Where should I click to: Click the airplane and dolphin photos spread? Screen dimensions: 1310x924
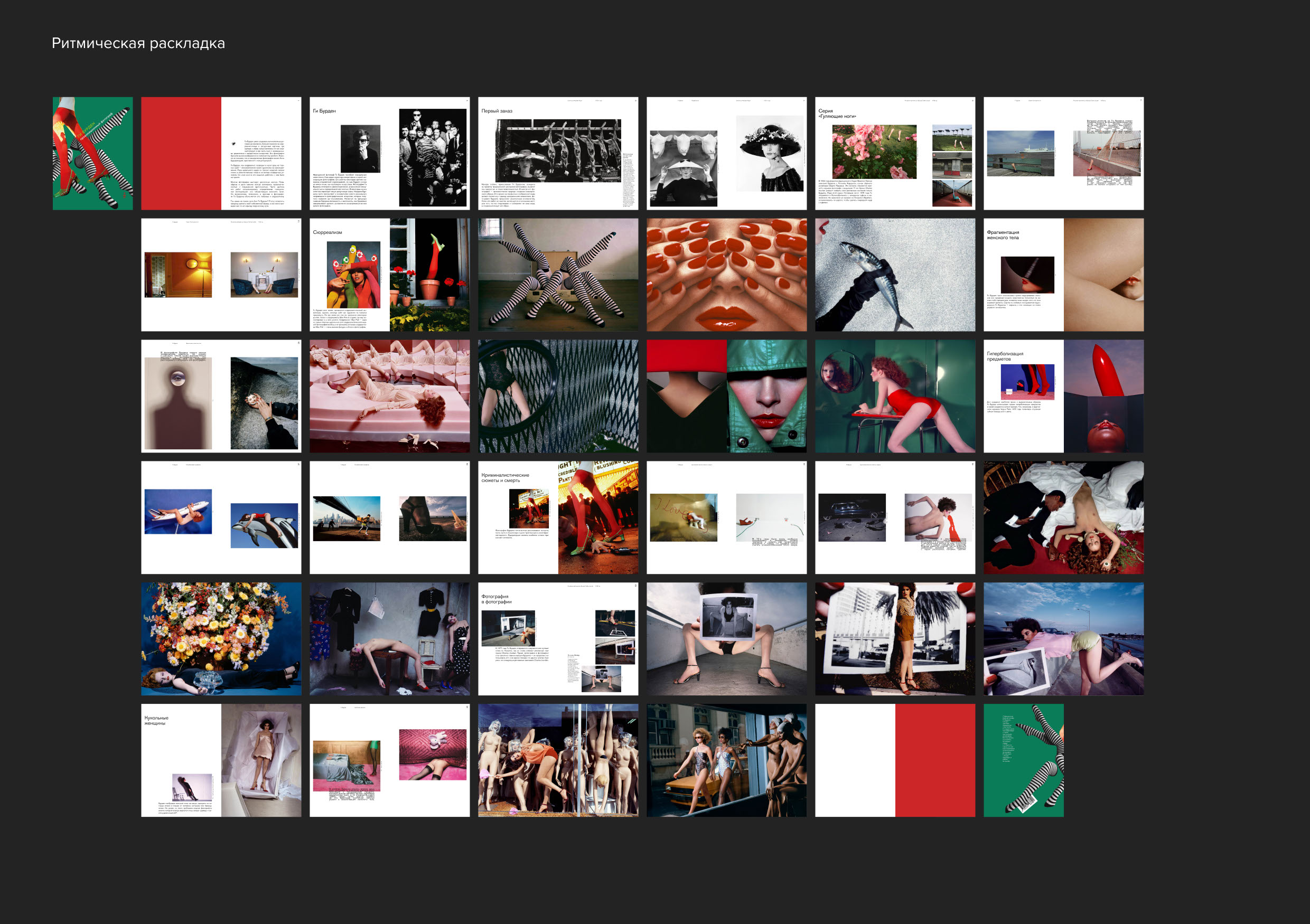point(221,517)
